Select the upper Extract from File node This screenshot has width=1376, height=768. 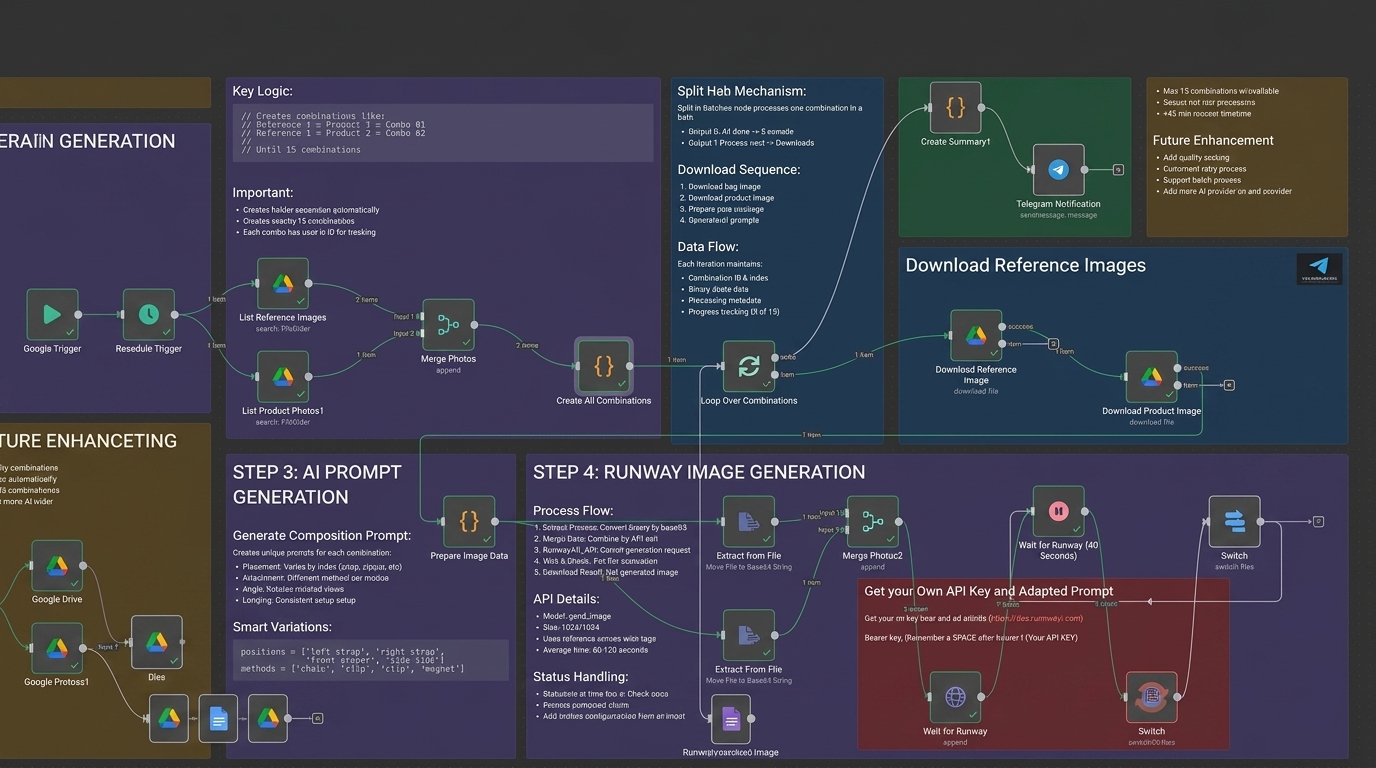pos(749,522)
